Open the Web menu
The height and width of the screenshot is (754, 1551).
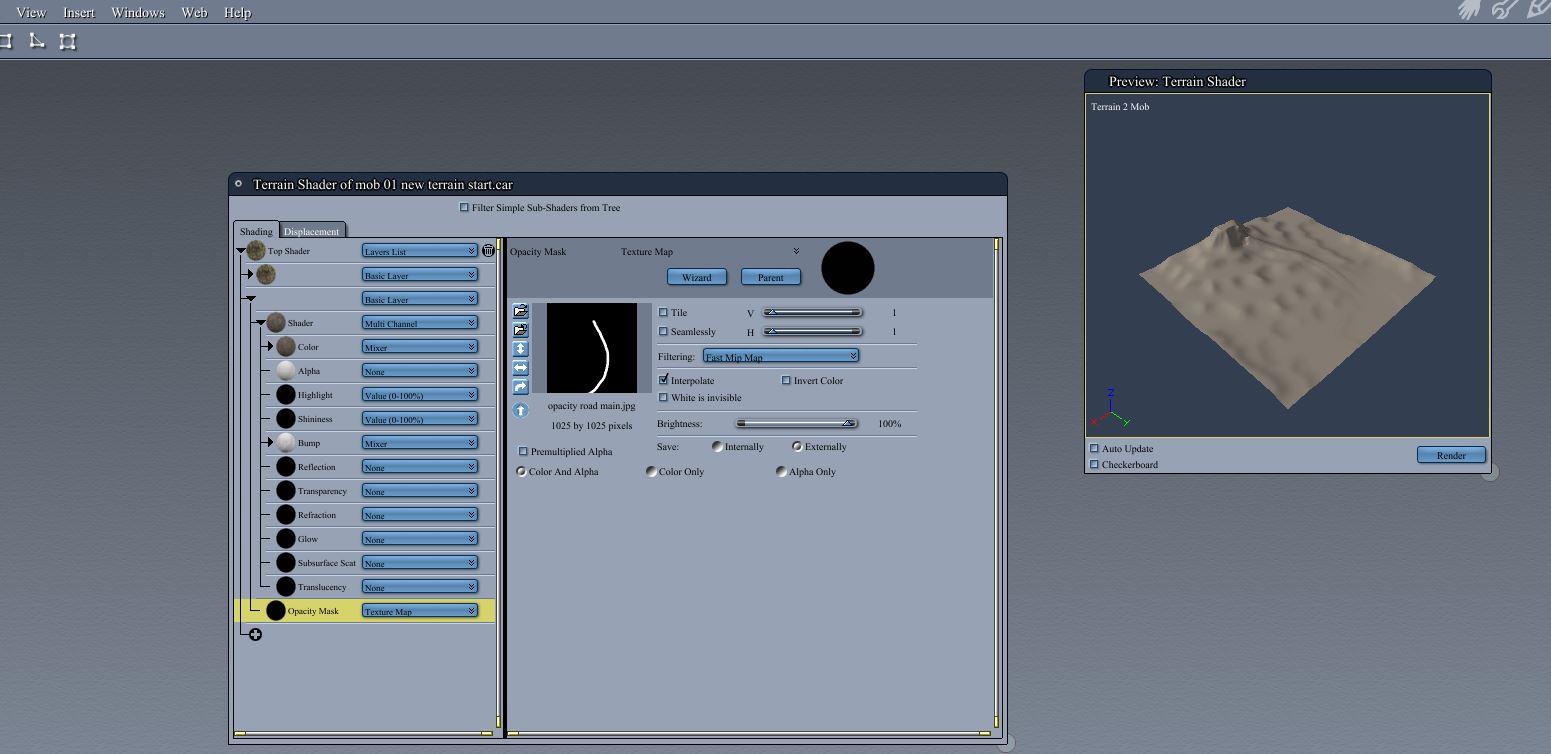[194, 12]
